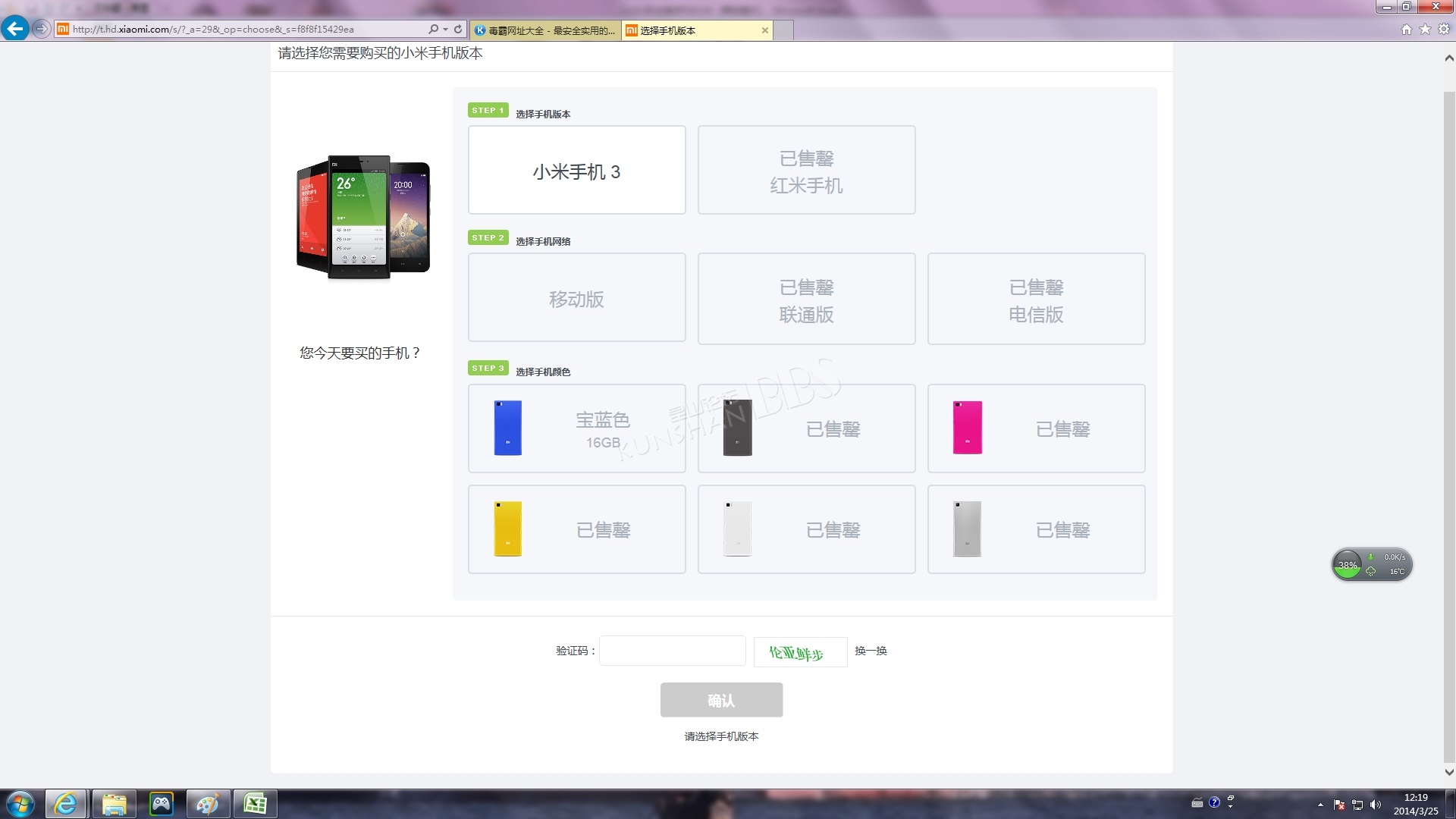Click the 38% memory usage widget

(x=1348, y=565)
